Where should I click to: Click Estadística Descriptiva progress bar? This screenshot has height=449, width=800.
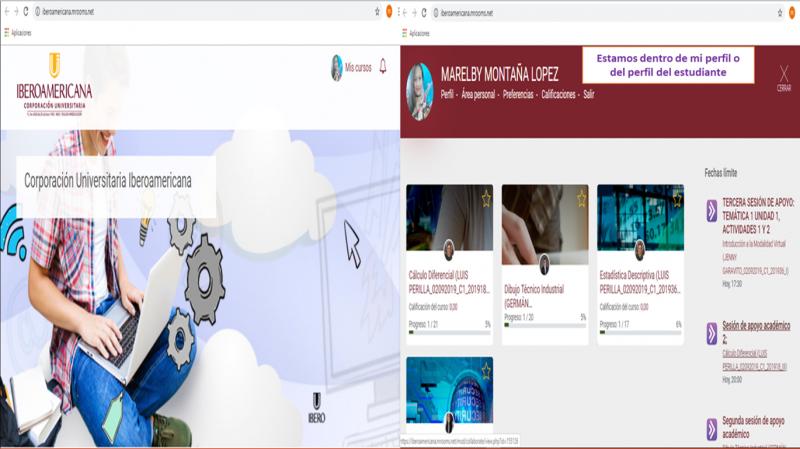point(640,332)
